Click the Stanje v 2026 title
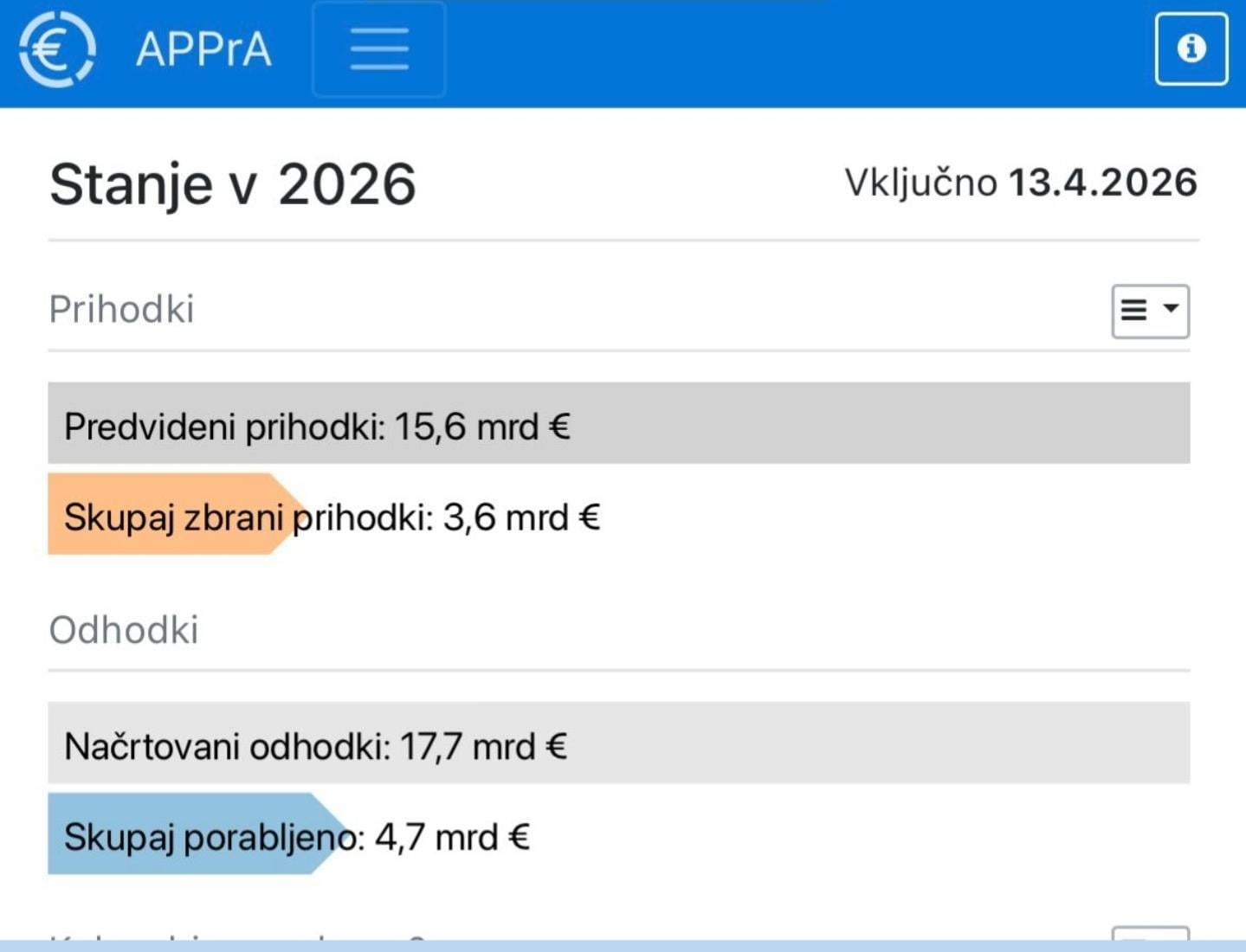The width and height of the screenshot is (1246, 952). tap(233, 184)
